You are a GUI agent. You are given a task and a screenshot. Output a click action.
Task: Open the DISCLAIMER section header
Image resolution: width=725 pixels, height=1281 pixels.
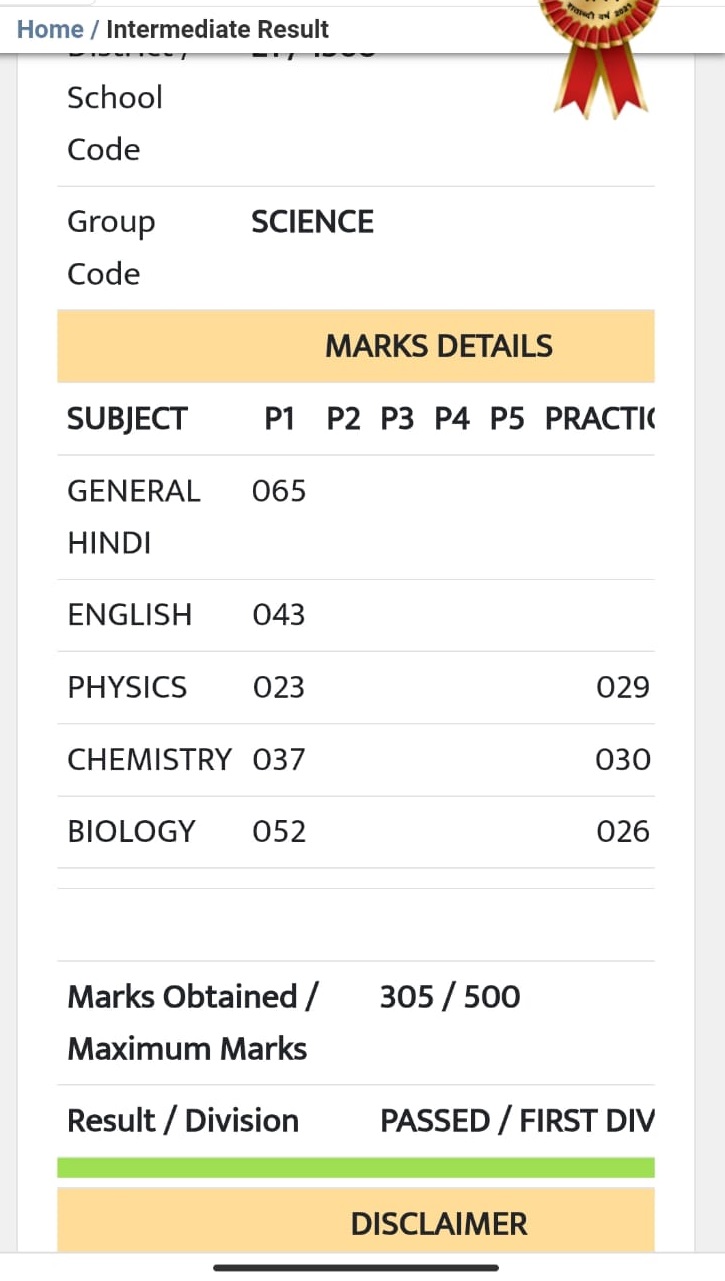coord(356,1220)
